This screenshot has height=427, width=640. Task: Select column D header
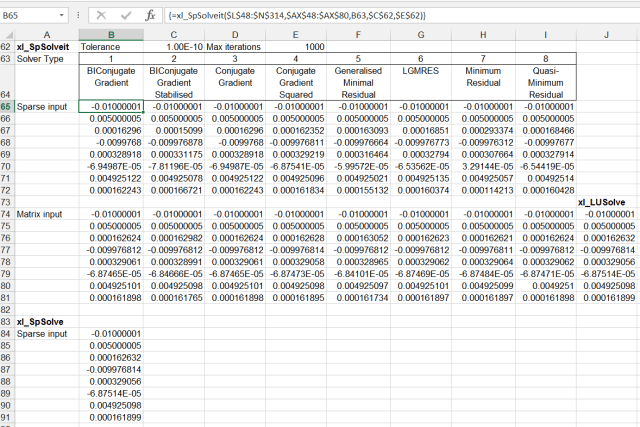click(x=235, y=35)
